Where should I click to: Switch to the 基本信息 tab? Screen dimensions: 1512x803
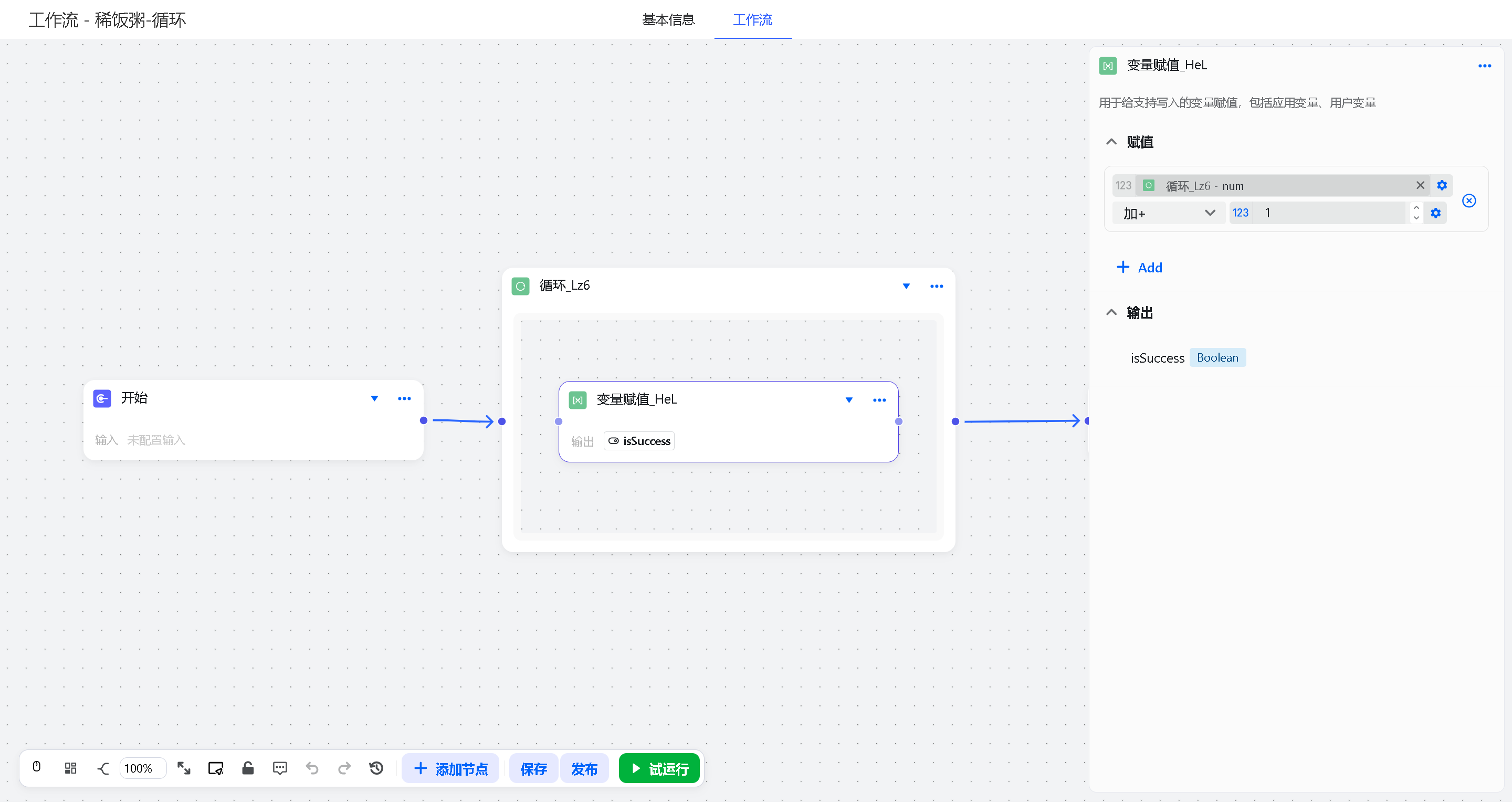pyautogui.click(x=668, y=20)
